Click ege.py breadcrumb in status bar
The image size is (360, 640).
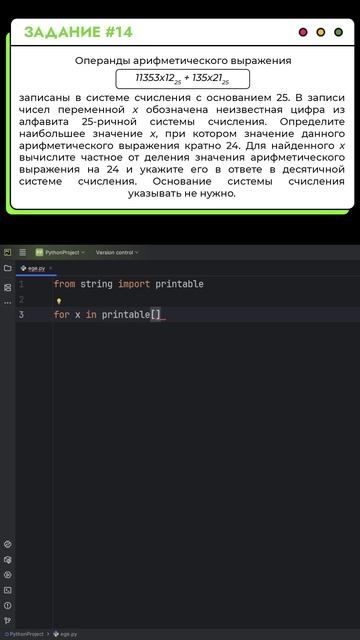(x=65, y=634)
